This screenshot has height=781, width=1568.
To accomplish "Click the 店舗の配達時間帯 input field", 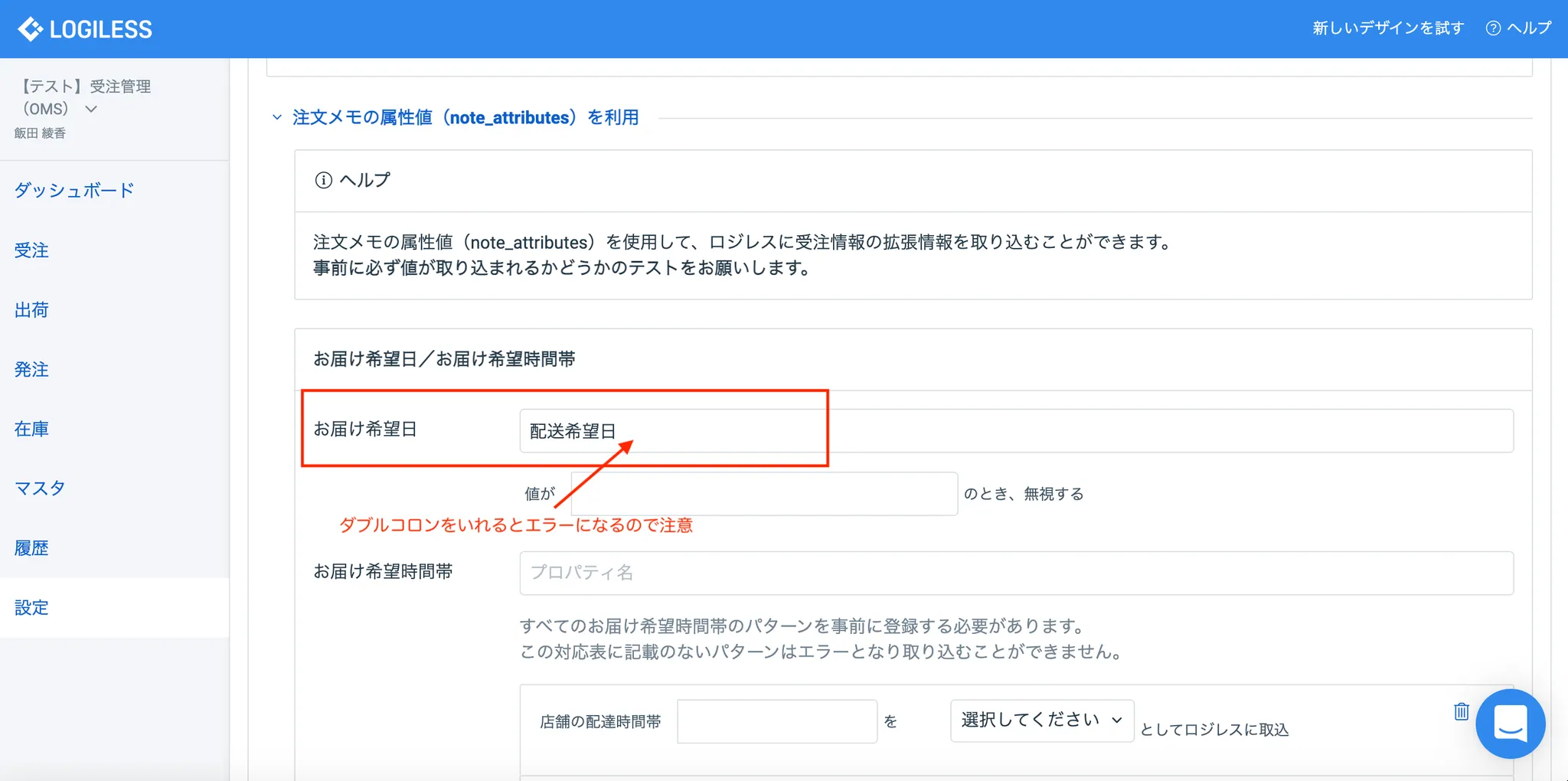I will tap(777, 721).
